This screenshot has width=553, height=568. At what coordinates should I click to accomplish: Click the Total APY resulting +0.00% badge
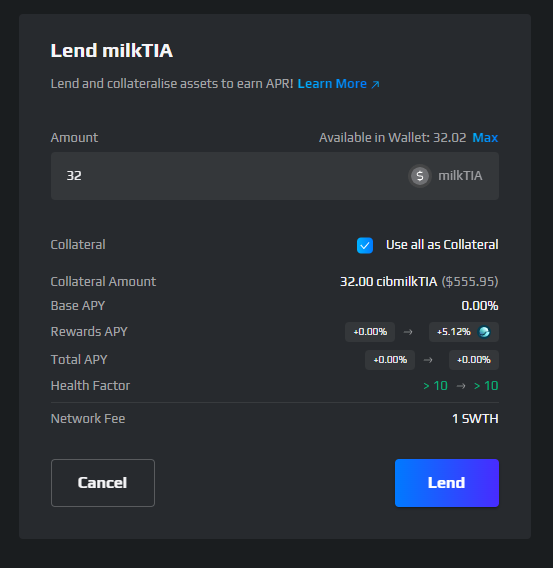click(474, 360)
